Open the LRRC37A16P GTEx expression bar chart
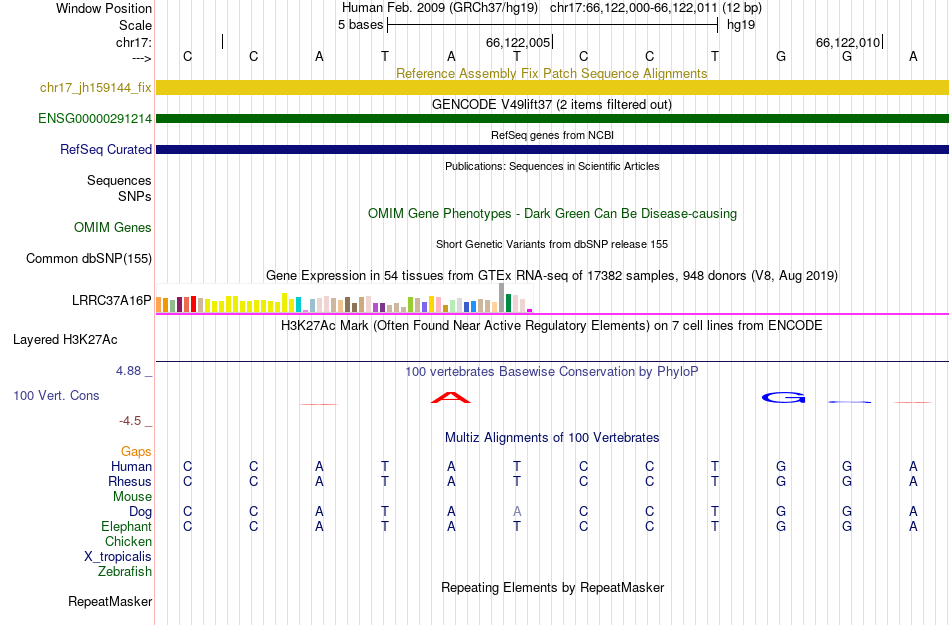Image resolution: width=950 pixels, height=625 pixels. [x=344, y=298]
